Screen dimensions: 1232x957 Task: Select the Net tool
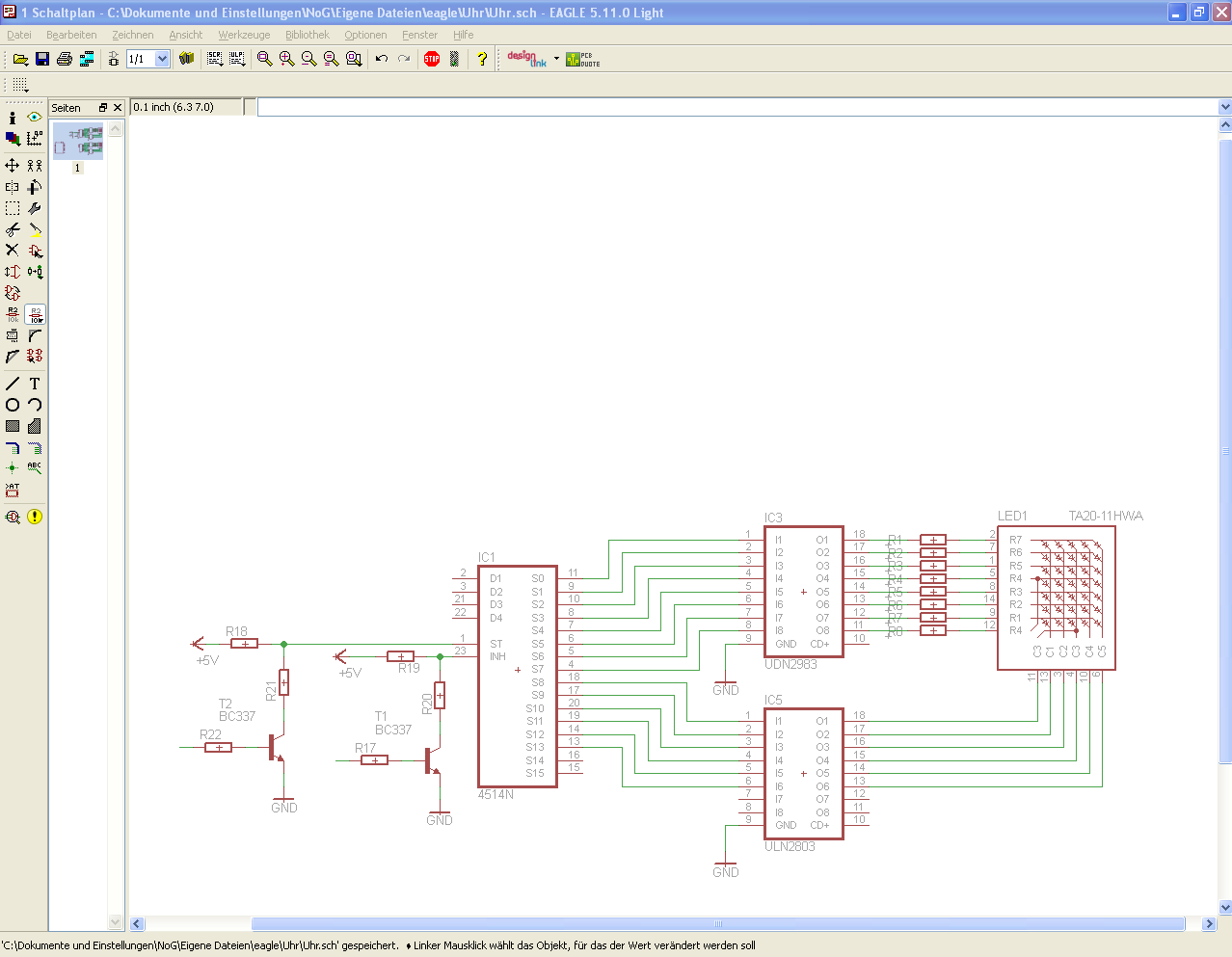(x=35, y=447)
